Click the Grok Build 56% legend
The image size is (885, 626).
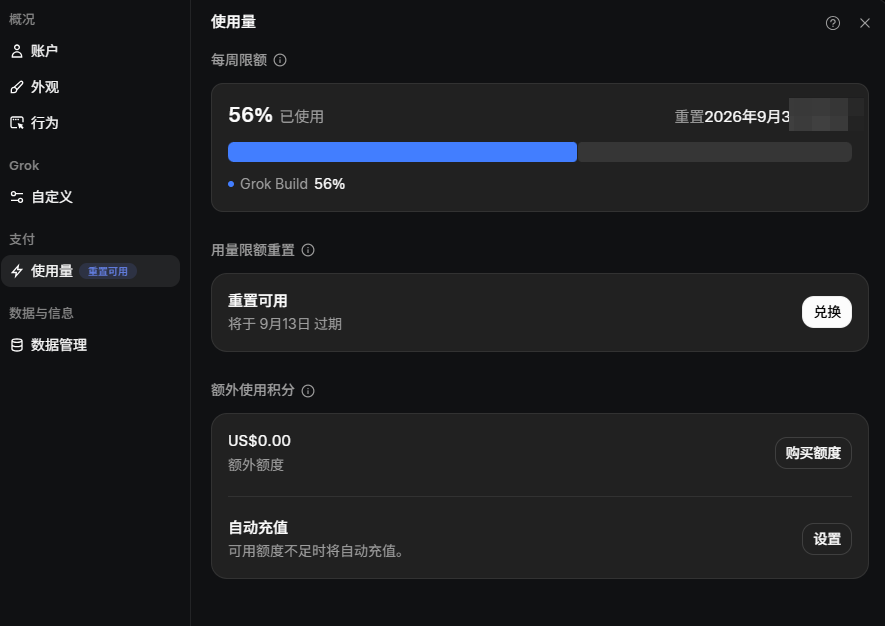pos(287,184)
